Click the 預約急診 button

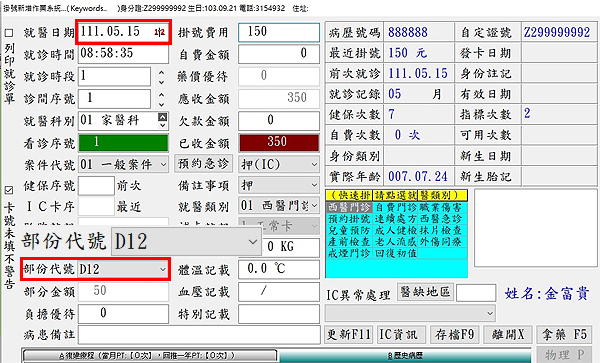[x=203, y=164]
